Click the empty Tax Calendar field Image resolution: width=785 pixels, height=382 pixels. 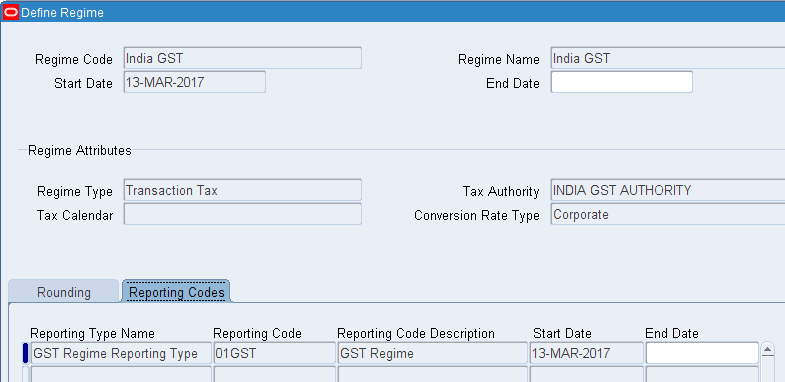(x=242, y=214)
